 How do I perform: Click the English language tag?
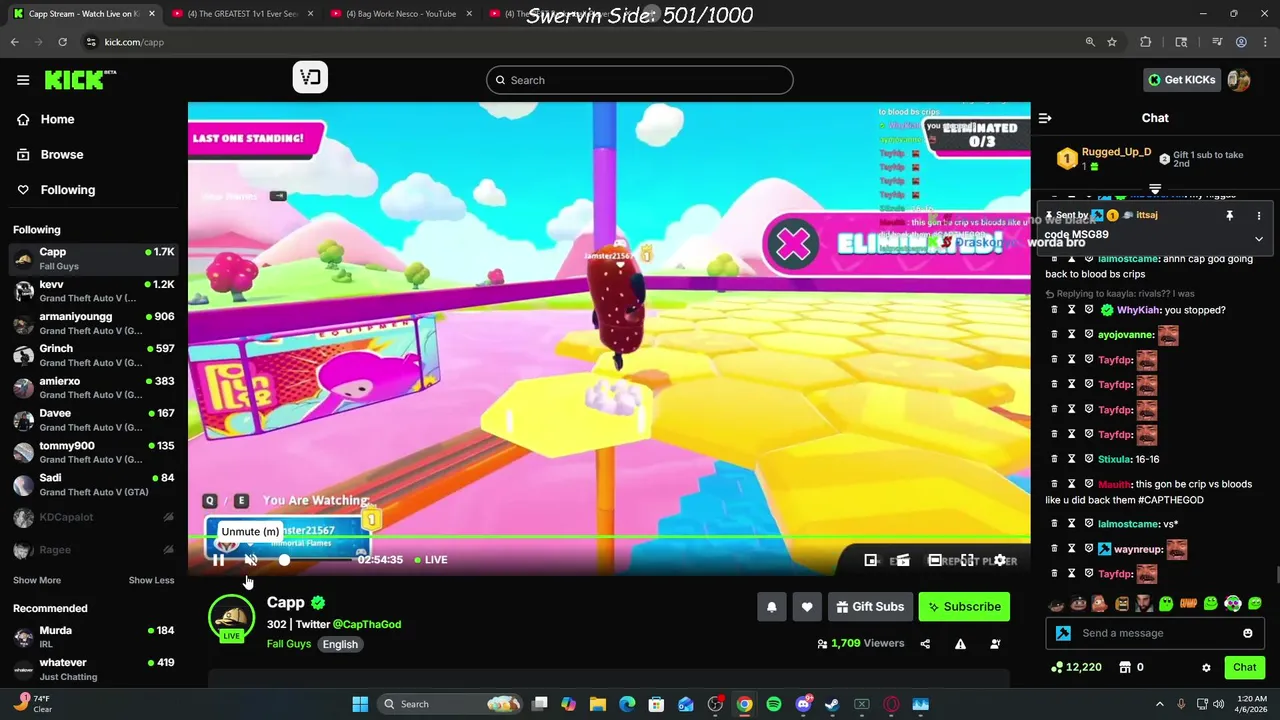pyautogui.click(x=340, y=644)
